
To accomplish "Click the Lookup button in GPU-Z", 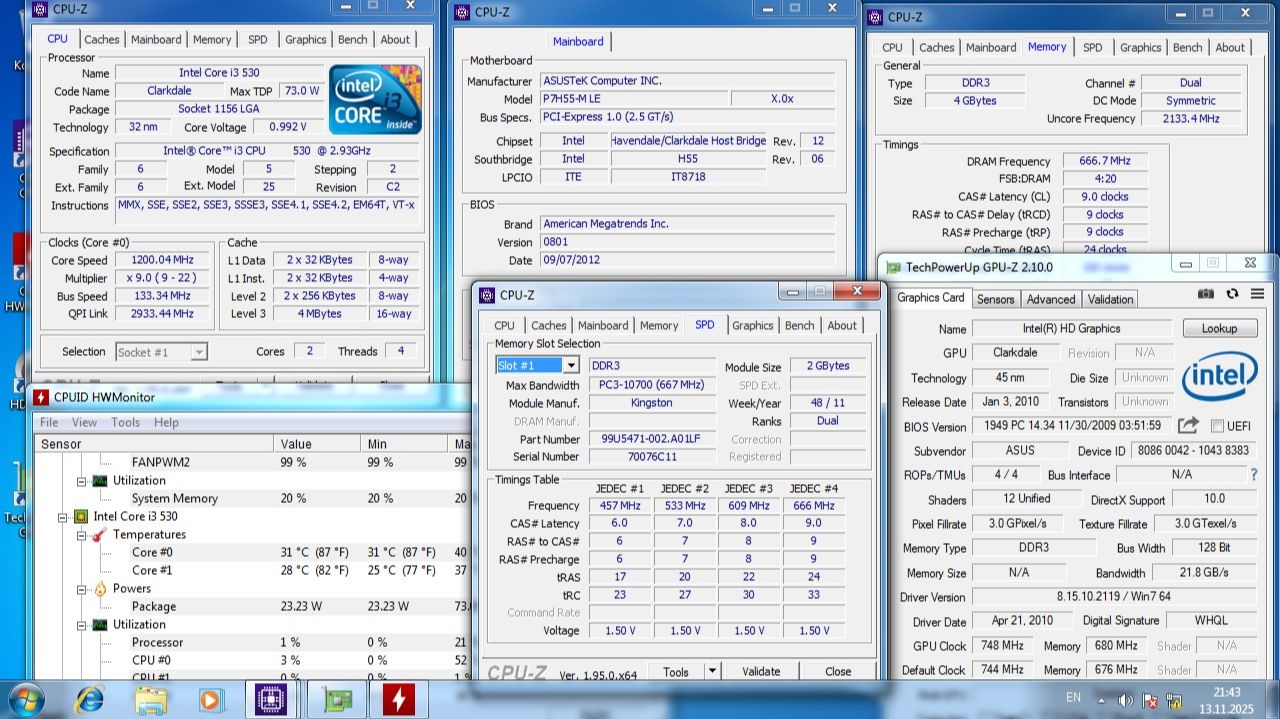I will coord(1219,328).
